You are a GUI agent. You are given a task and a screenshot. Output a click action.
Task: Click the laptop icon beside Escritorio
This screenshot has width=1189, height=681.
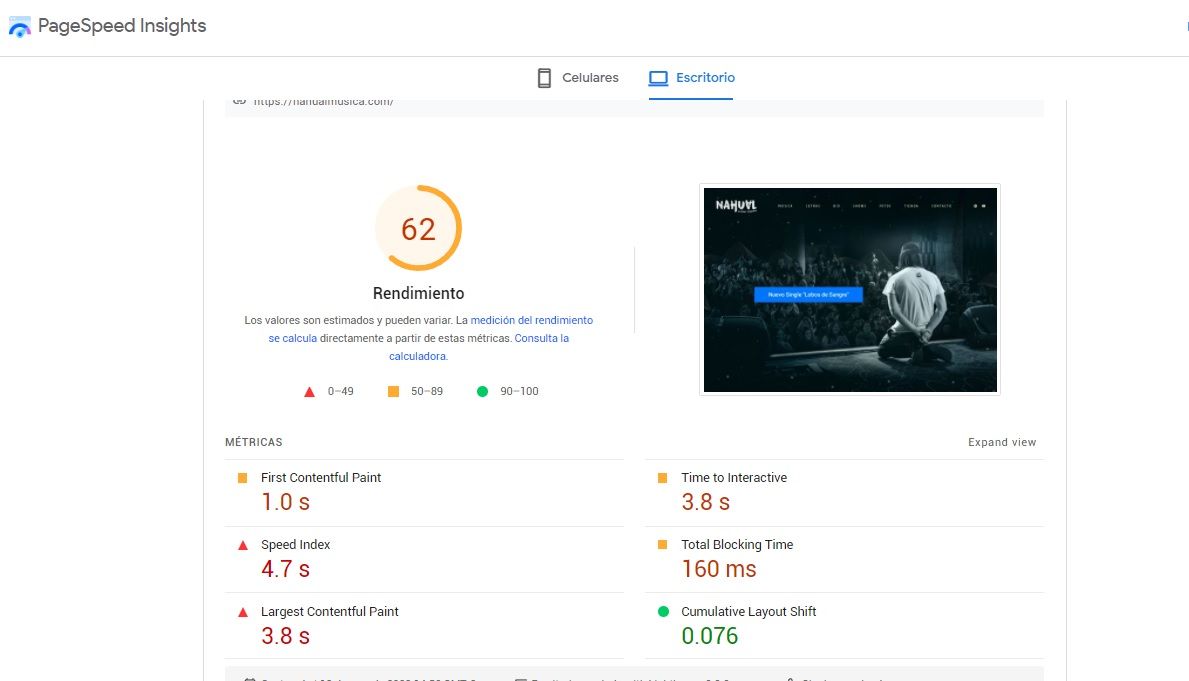tap(658, 78)
